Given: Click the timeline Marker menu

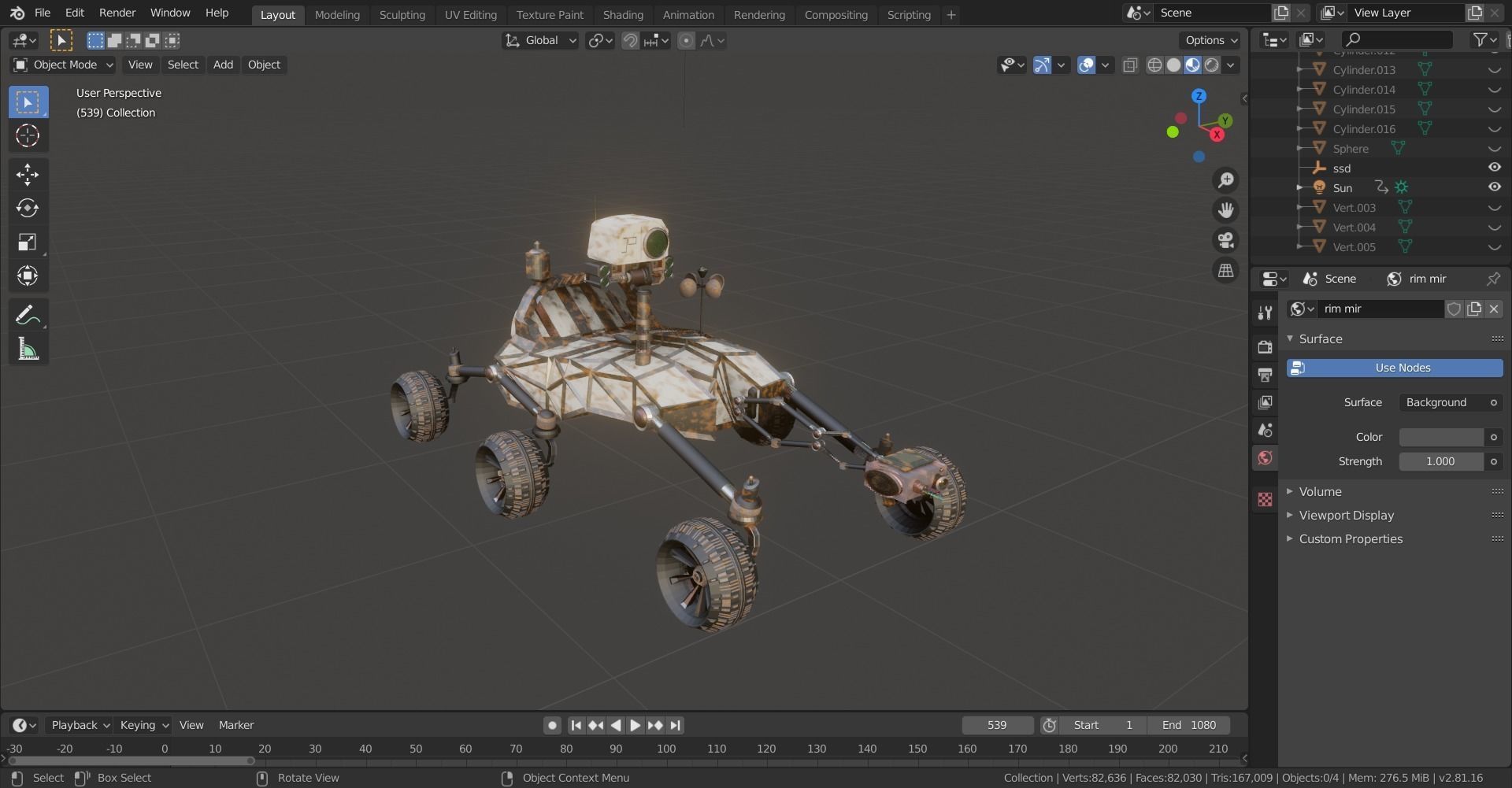Looking at the screenshot, I should coord(236,725).
